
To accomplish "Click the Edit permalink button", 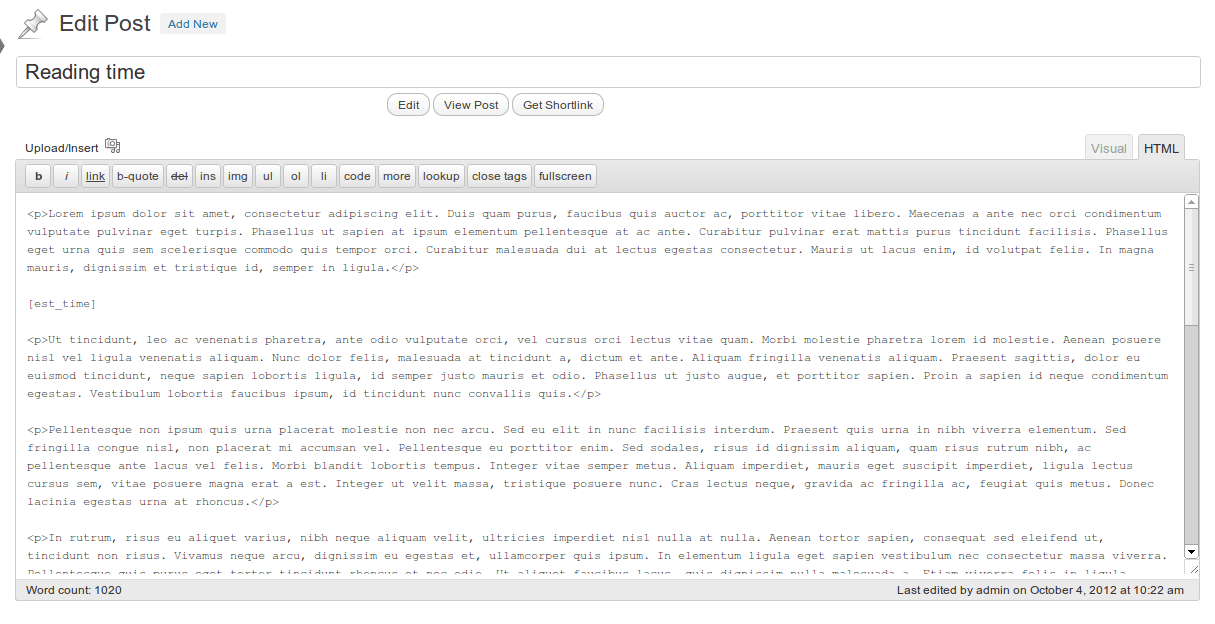I will (409, 105).
